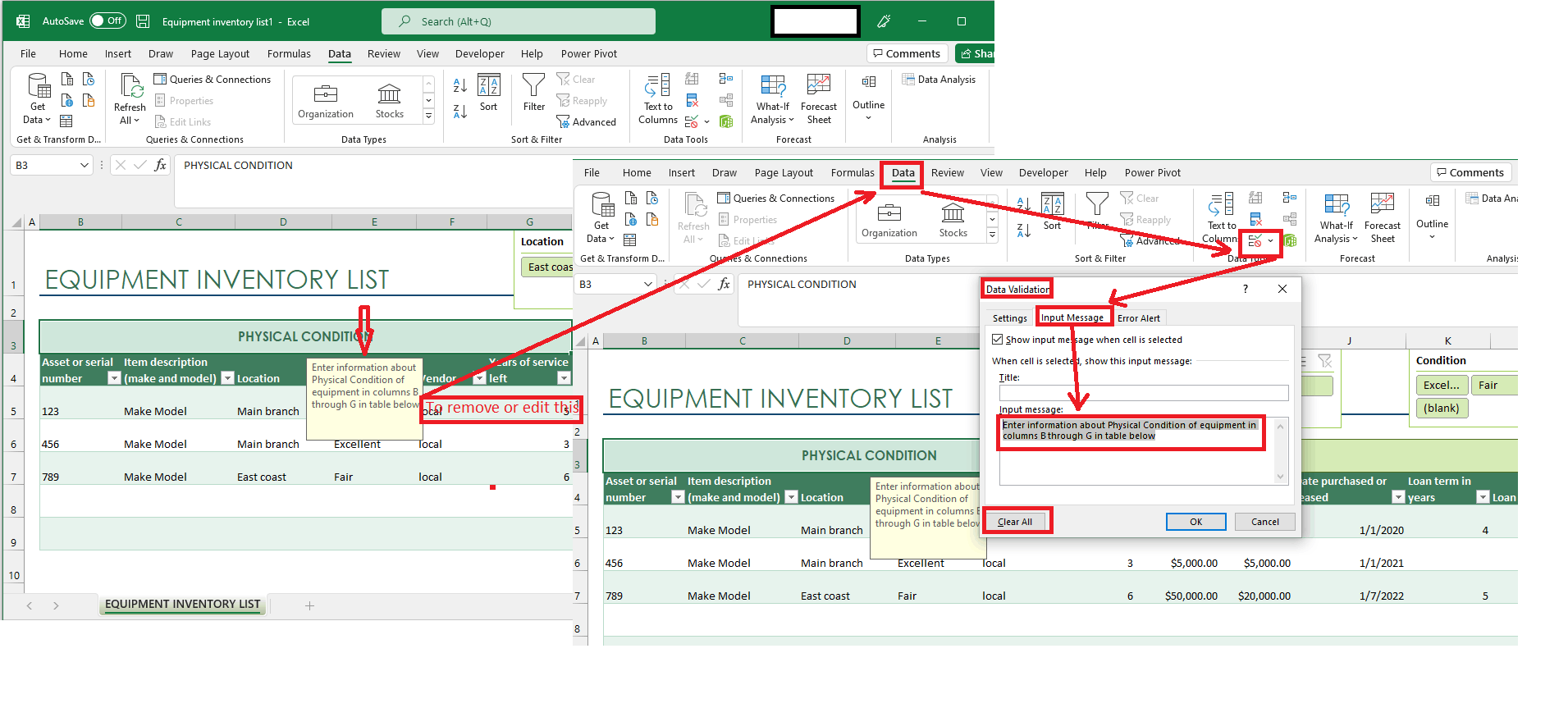This screenshot has width=1568, height=717.
Task: Click Cancel in Data Validation dialog
Action: [1265, 522]
